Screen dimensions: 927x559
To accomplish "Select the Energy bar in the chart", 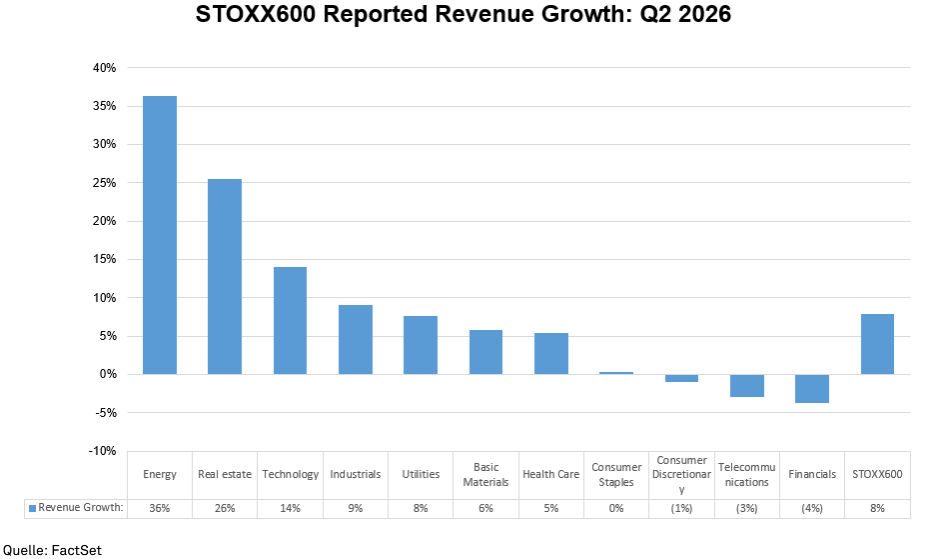I will [160, 235].
